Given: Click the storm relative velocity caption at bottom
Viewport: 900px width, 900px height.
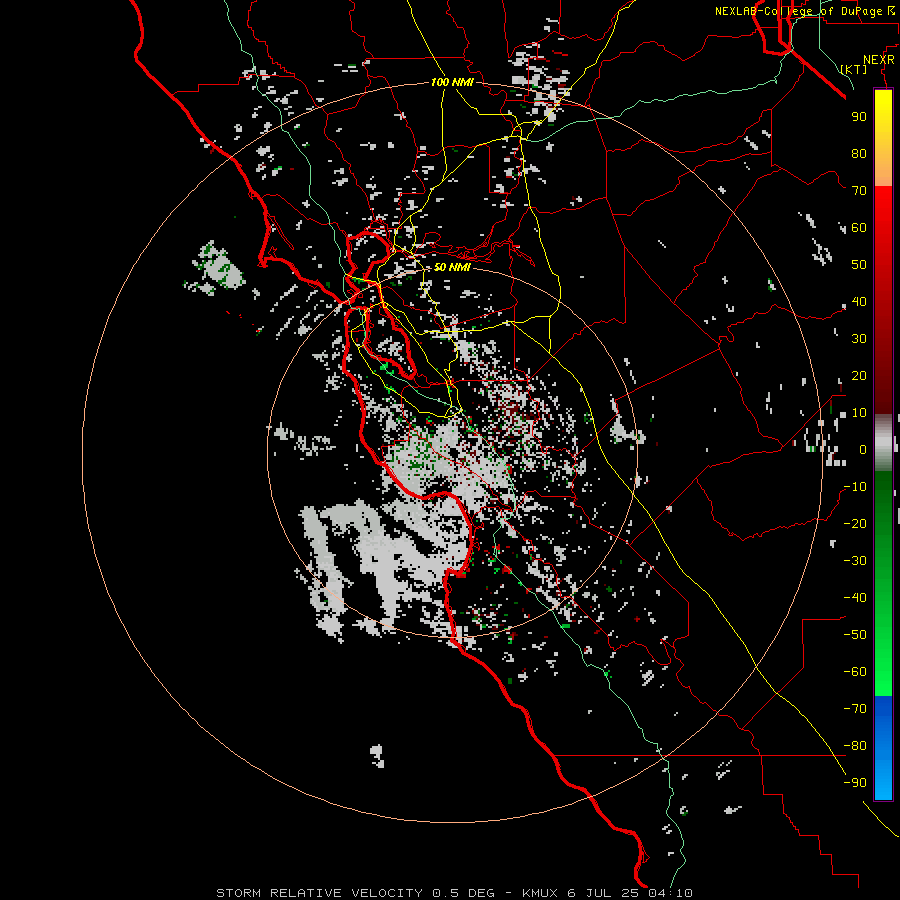Looking at the screenshot, I should [455, 893].
